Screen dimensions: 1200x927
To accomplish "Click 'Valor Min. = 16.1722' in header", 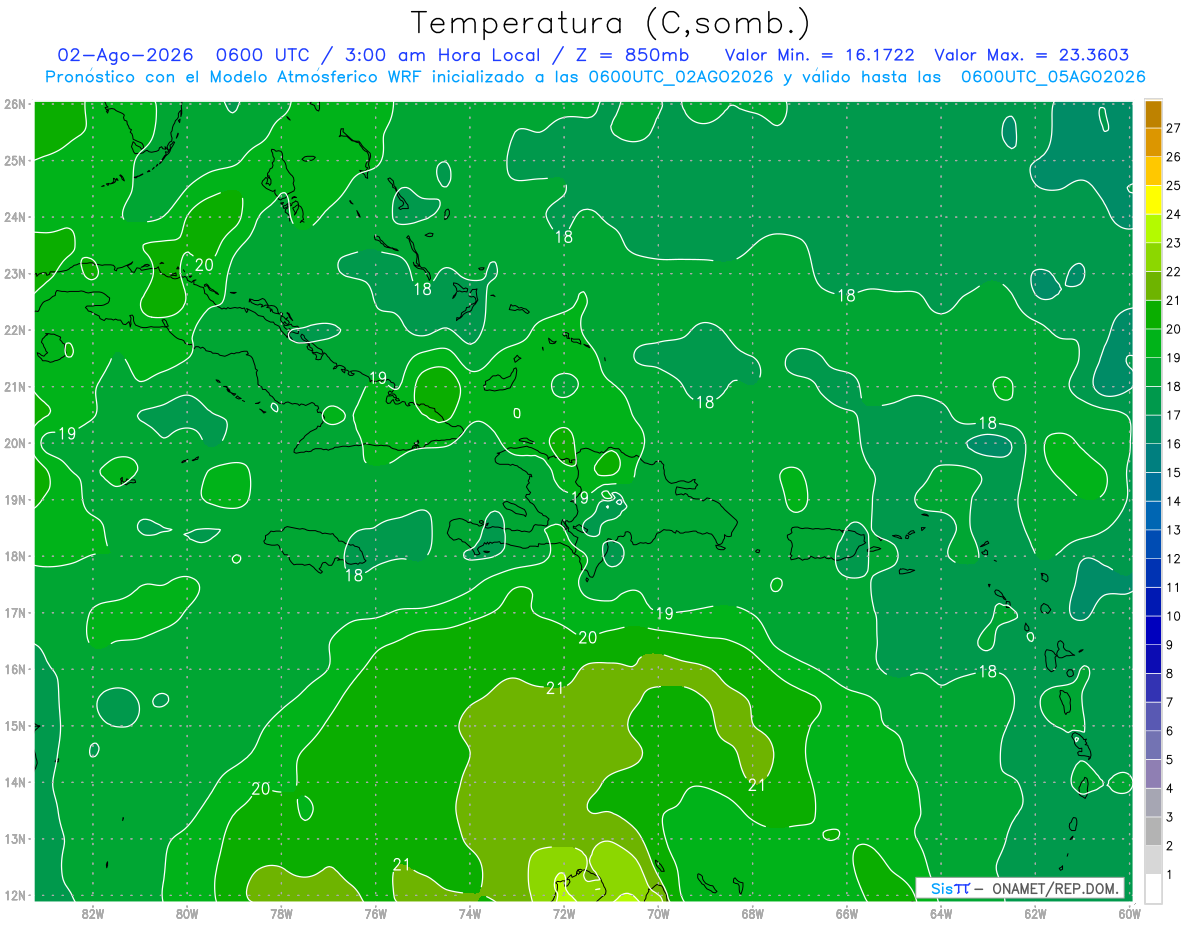I will [x=819, y=55].
